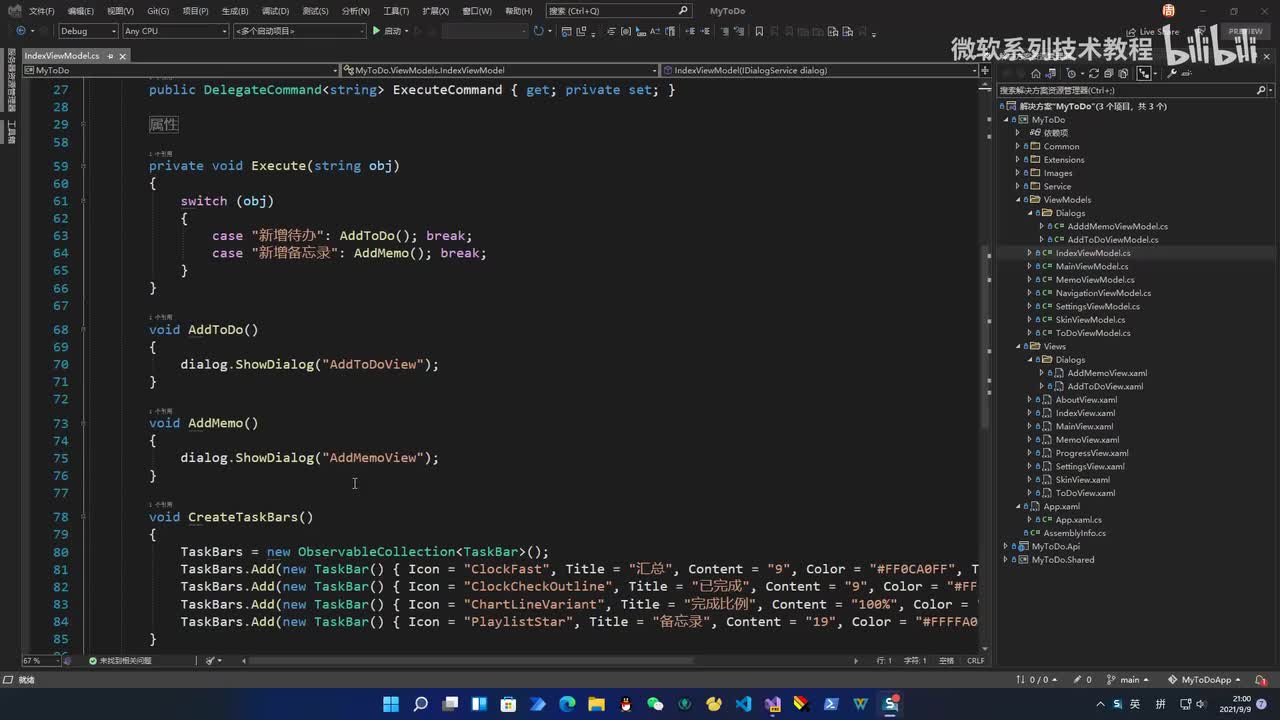Toggle the track active item button
This screenshot has width=1280, height=720.
[1144, 73]
